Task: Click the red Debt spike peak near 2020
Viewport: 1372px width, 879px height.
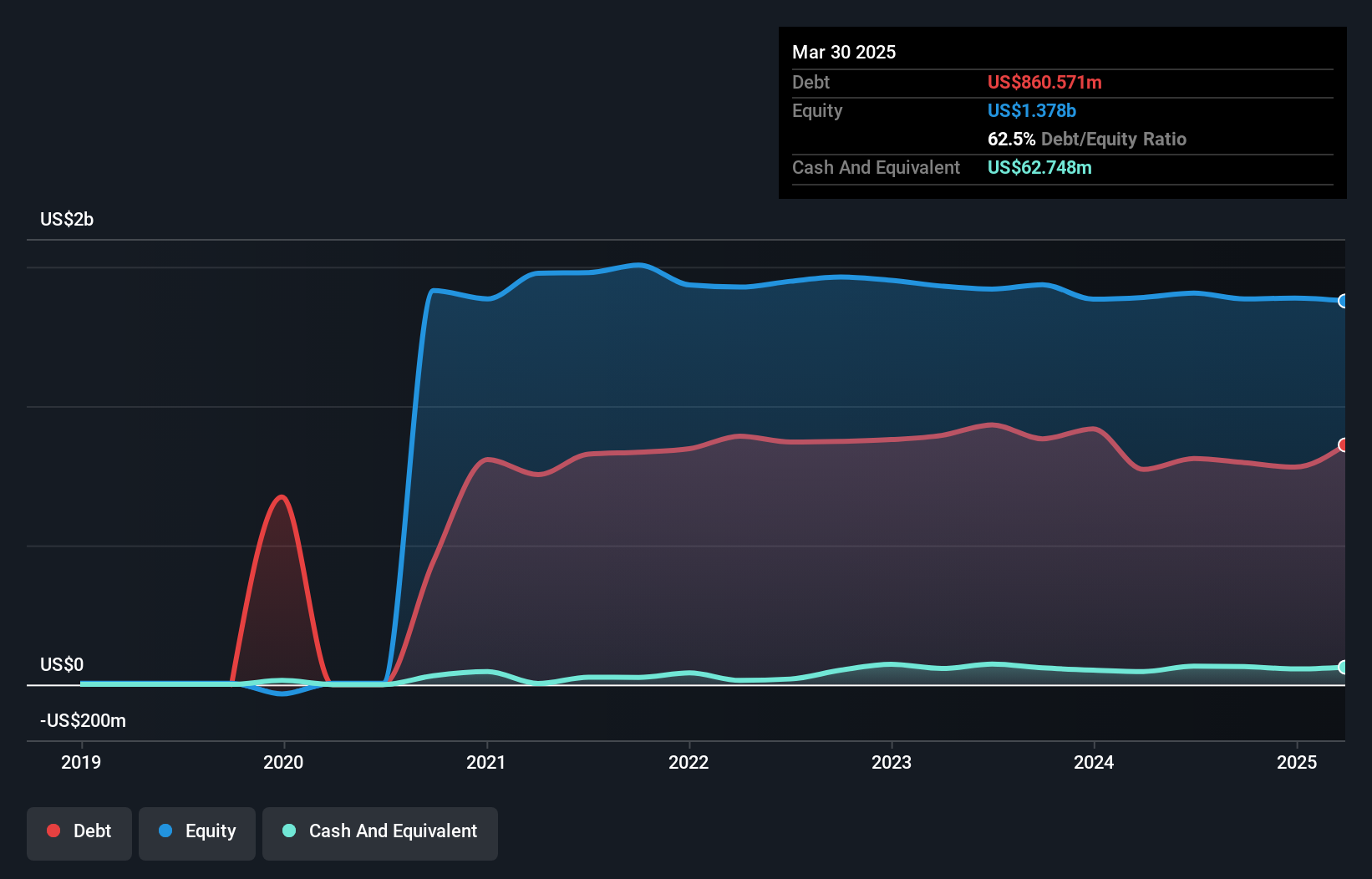Action: pos(282,498)
